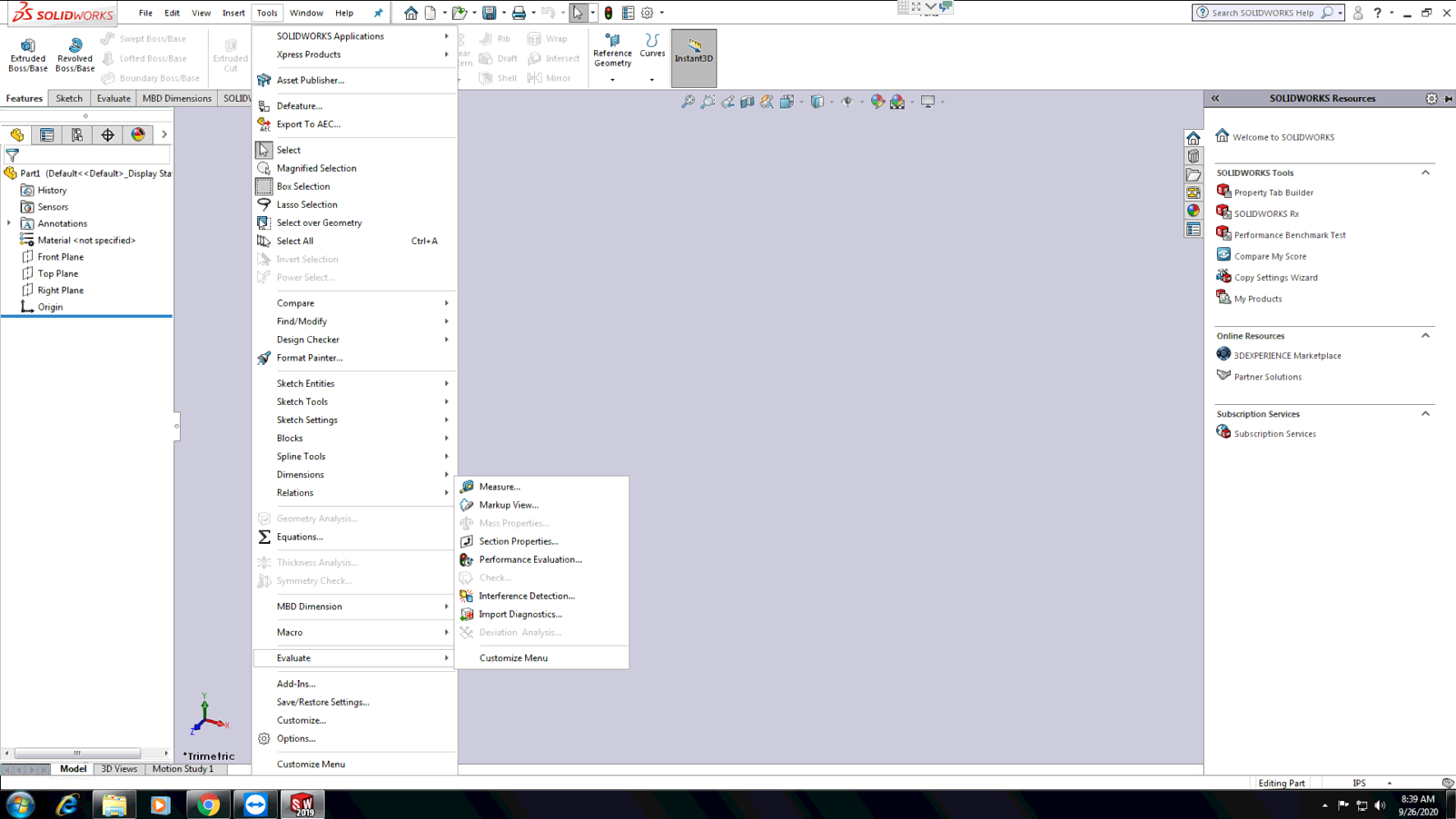This screenshot has width=1456, height=819.
Task: Switch to the MBD Dimensions ribbon tab
Action: point(177,99)
